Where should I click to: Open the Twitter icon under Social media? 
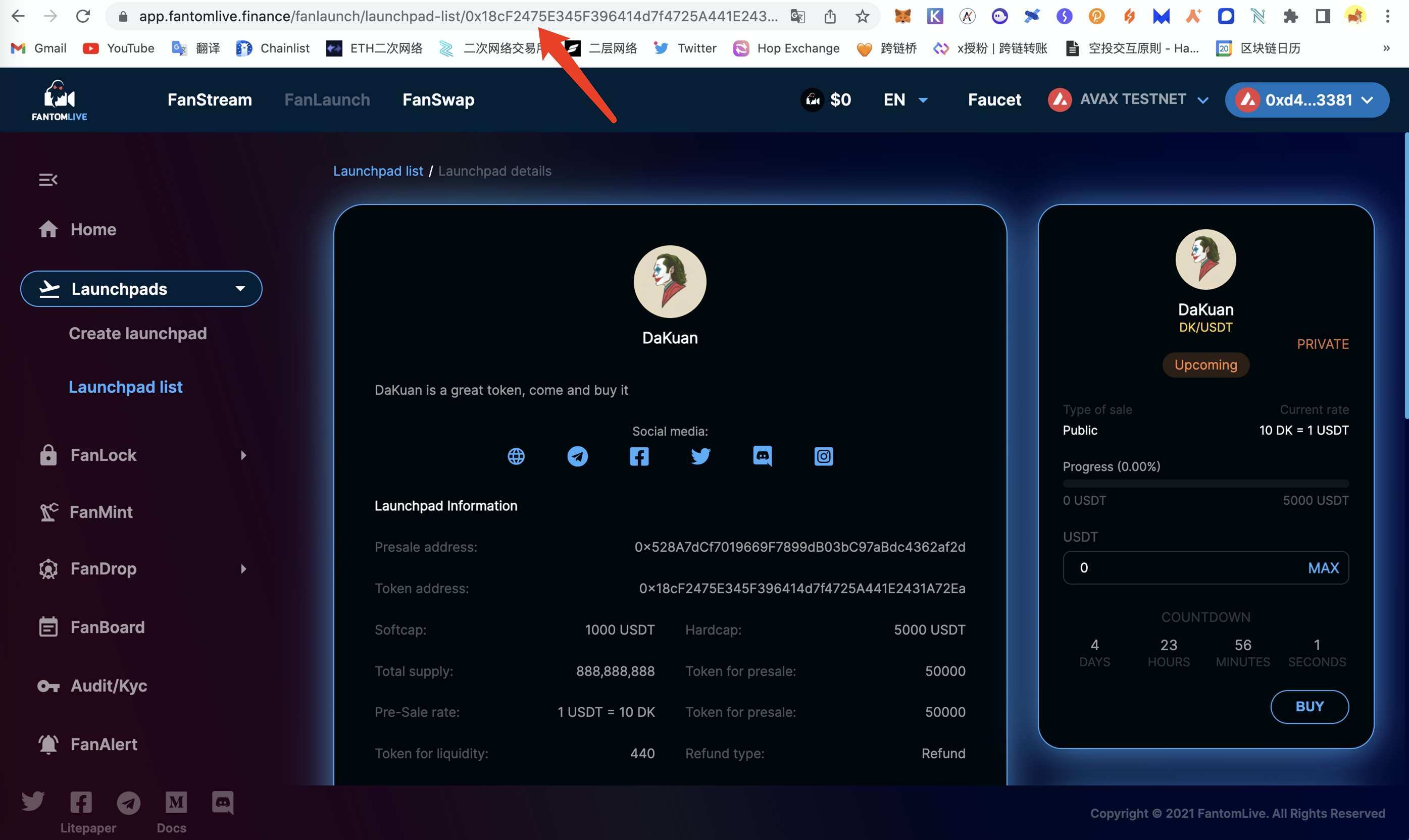(x=700, y=456)
